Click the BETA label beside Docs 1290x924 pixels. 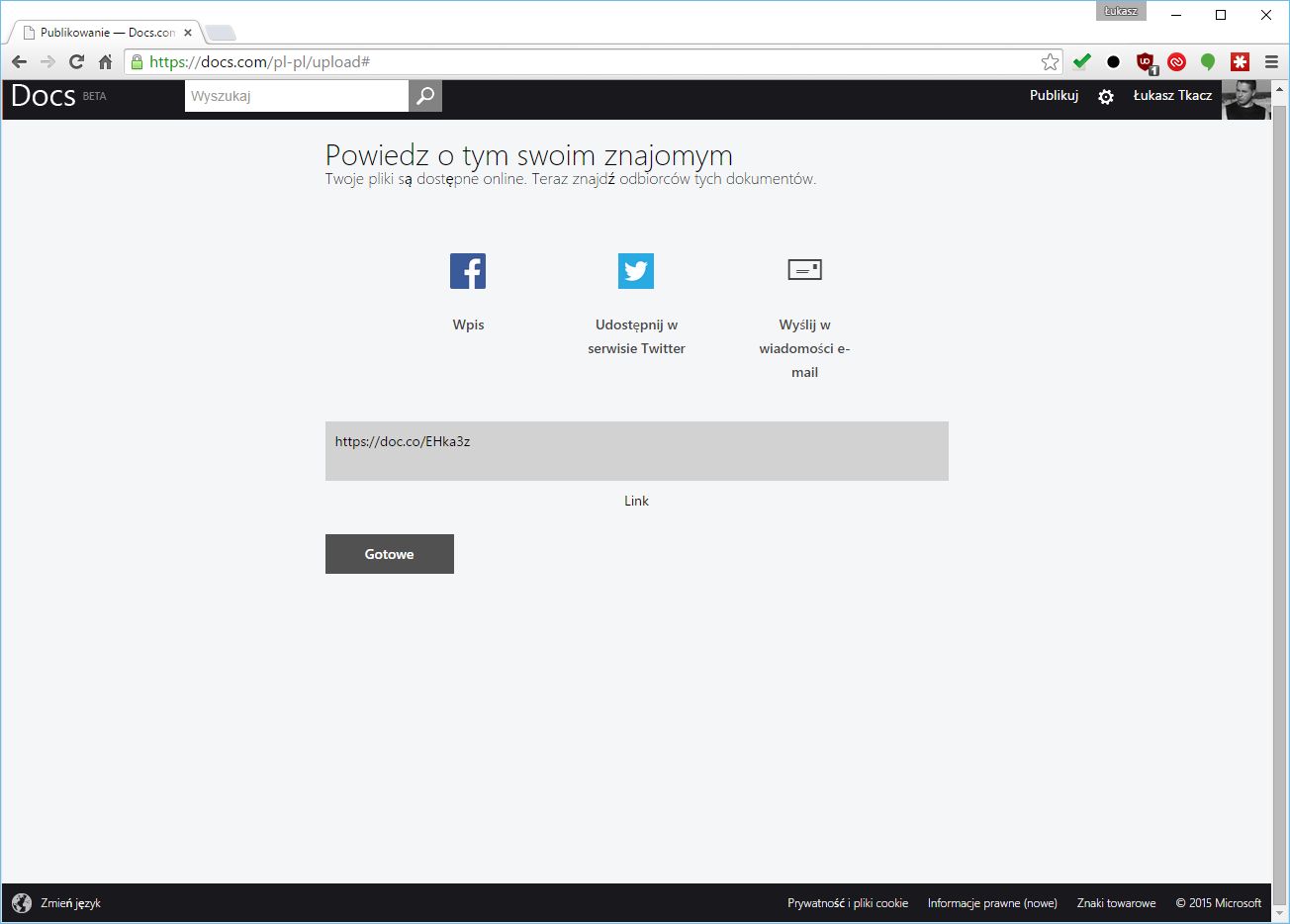pyautogui.click(x=94, y=96)
